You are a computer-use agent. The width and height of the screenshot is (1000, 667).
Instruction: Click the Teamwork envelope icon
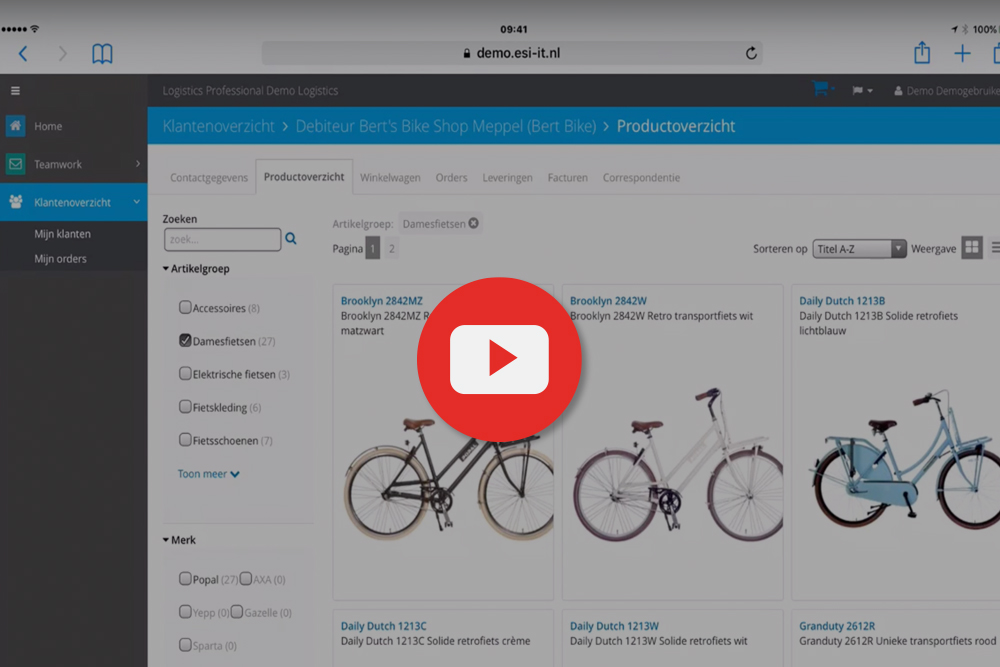coord(15,164)
